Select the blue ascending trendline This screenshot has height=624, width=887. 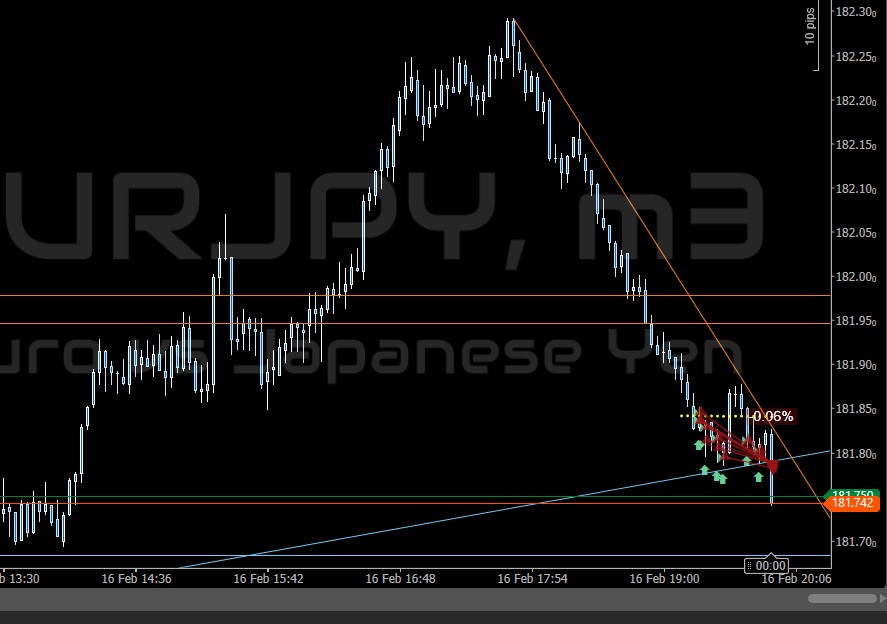400,523
